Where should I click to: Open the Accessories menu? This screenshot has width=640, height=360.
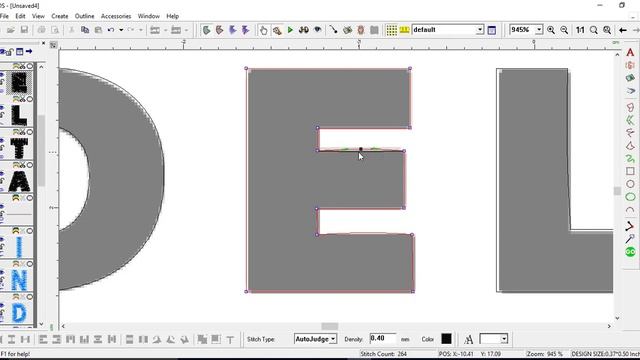coord(116,16)
